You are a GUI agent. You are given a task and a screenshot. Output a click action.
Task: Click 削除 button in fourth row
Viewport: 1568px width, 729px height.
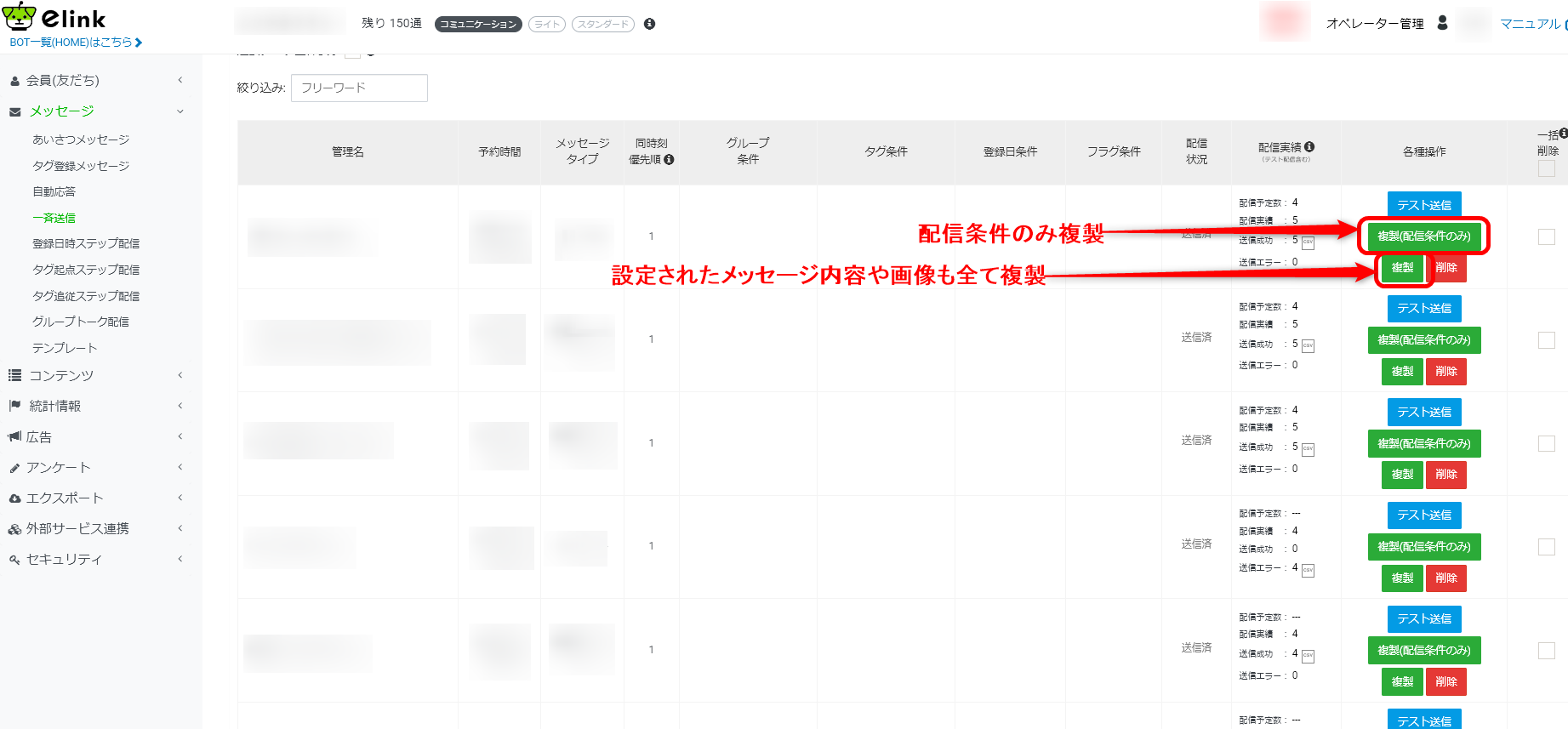[x=1446, y=578]
